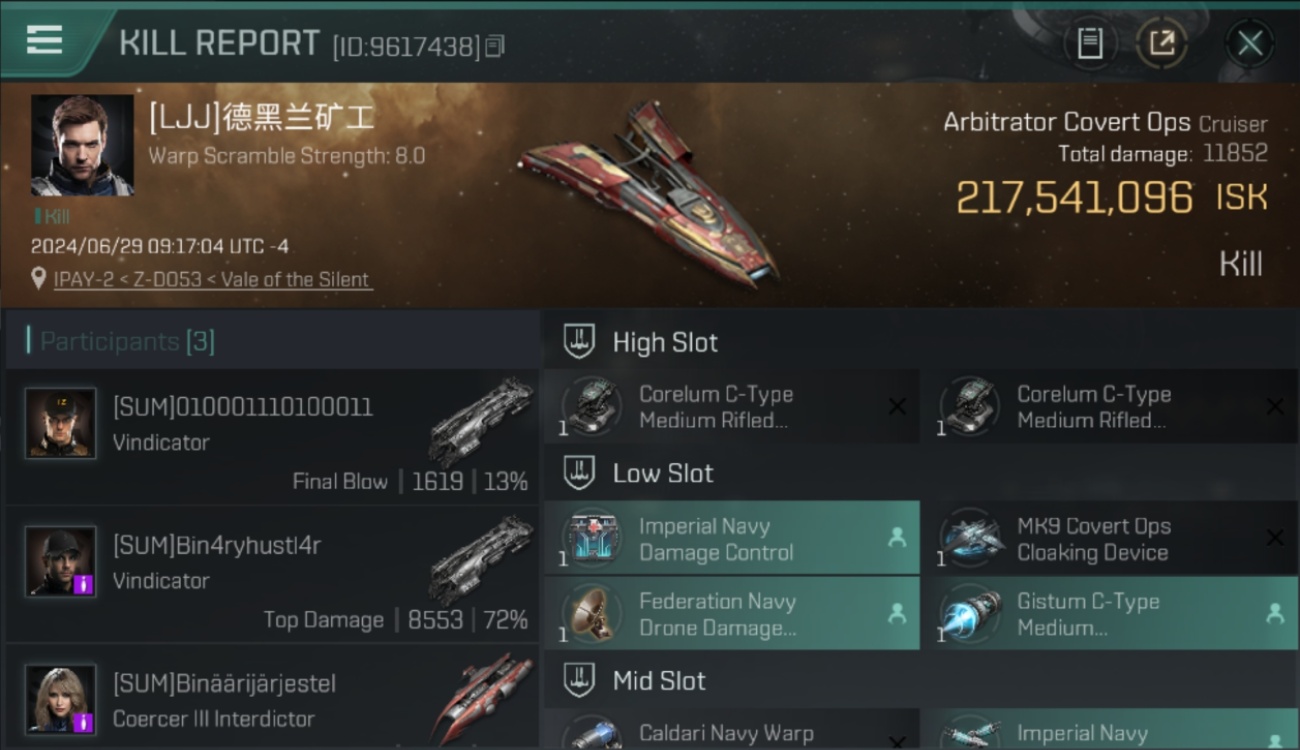Click the Mid Slot shield icon
Viewport: 1300px width, 750px height.
[579, 681]
